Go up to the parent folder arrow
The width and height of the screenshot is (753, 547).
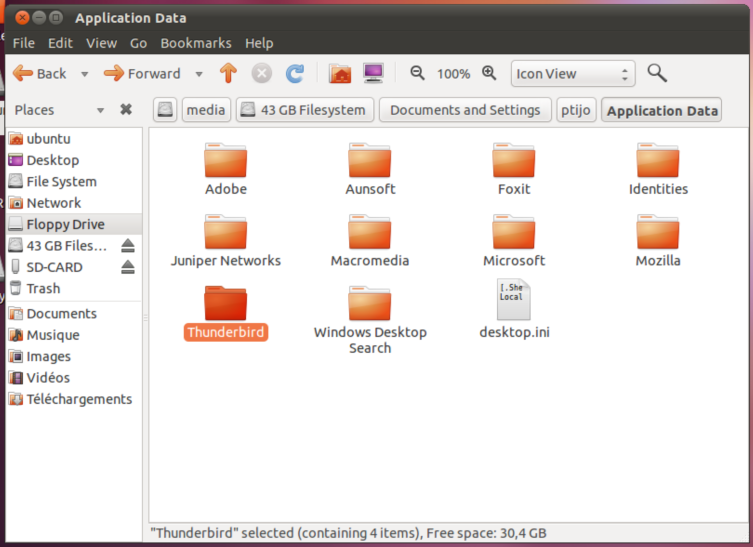(228, 73)
